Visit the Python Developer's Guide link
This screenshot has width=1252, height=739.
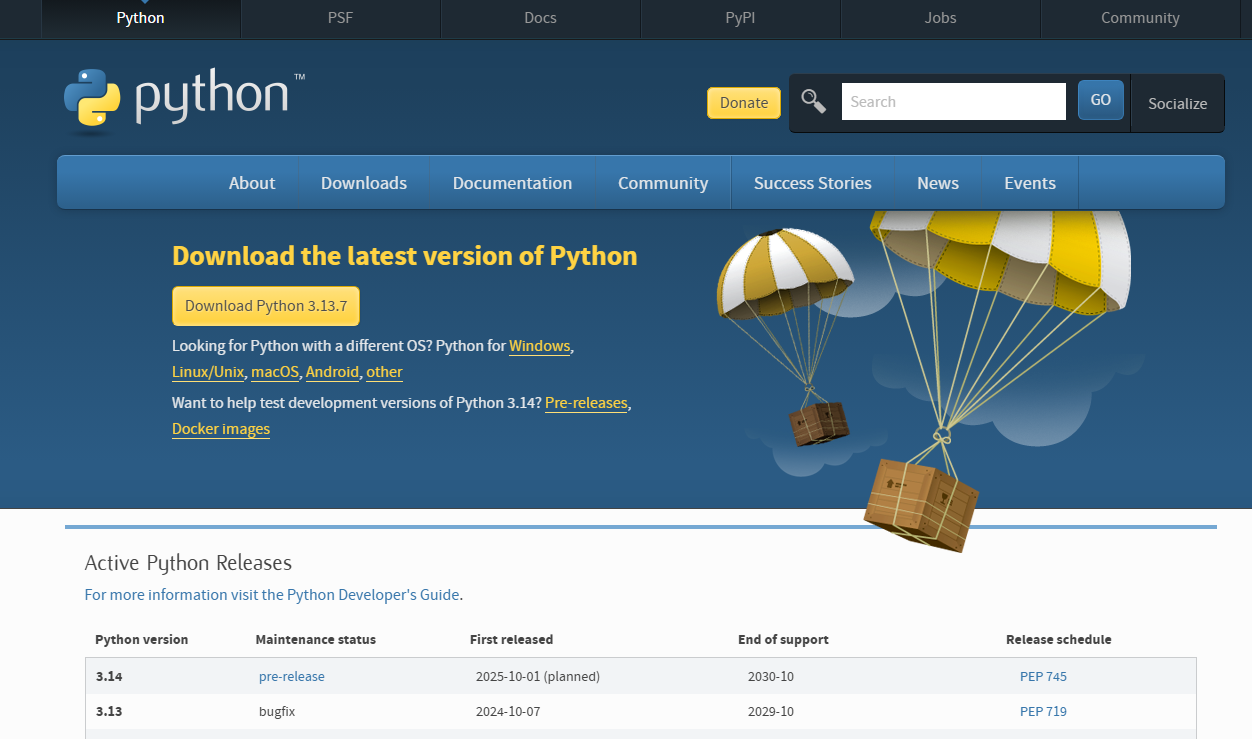pos(373,595)
